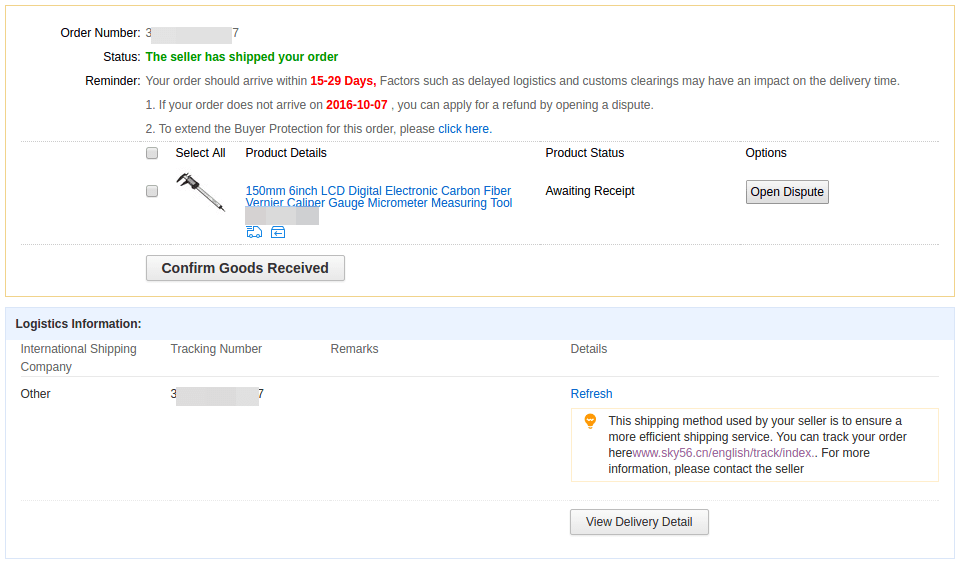The image size is (963, 563).
Task: Click the blue delivery truck icon
Action: [254, 232]
